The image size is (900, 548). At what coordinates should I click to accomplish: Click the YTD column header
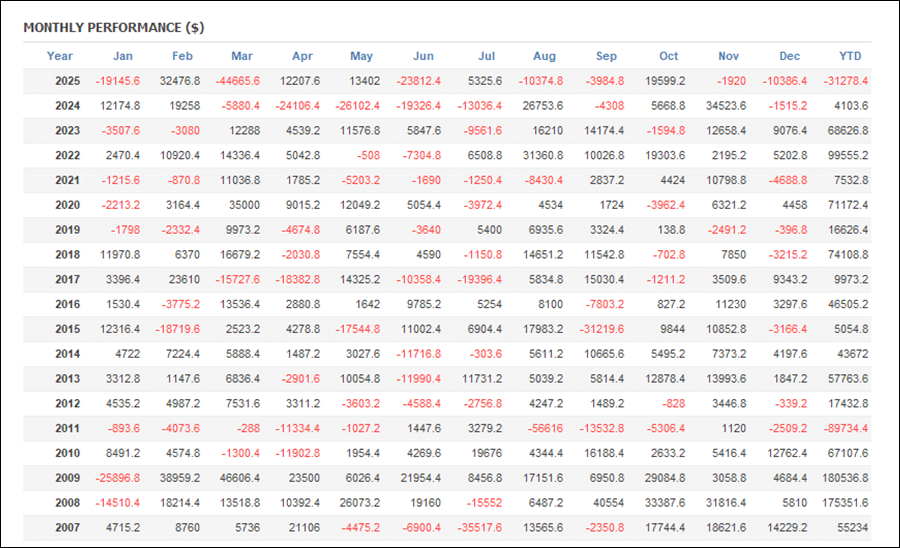click(x=850, y=56)
